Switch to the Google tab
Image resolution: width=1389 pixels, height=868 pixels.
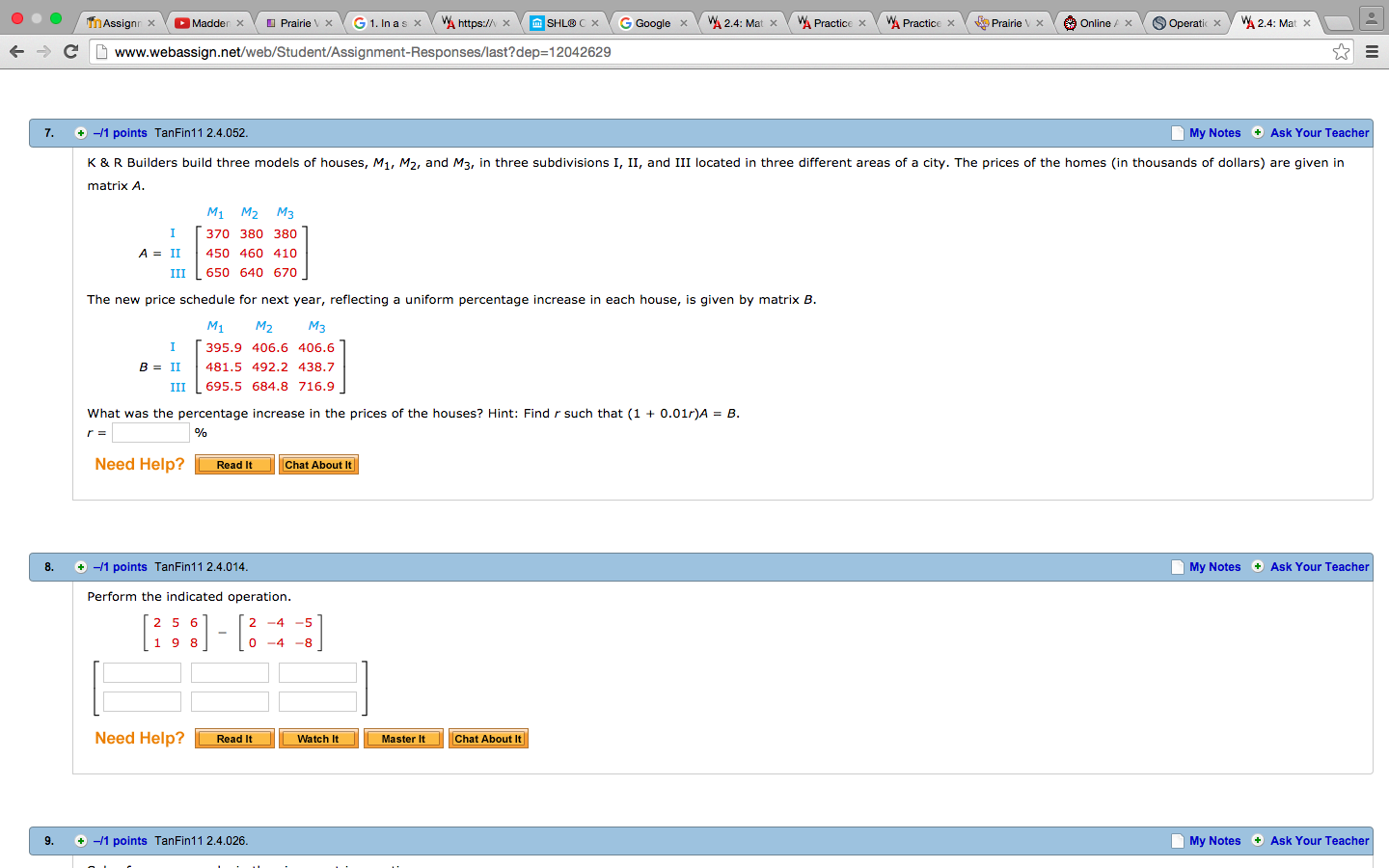click(x=652, y=23)
